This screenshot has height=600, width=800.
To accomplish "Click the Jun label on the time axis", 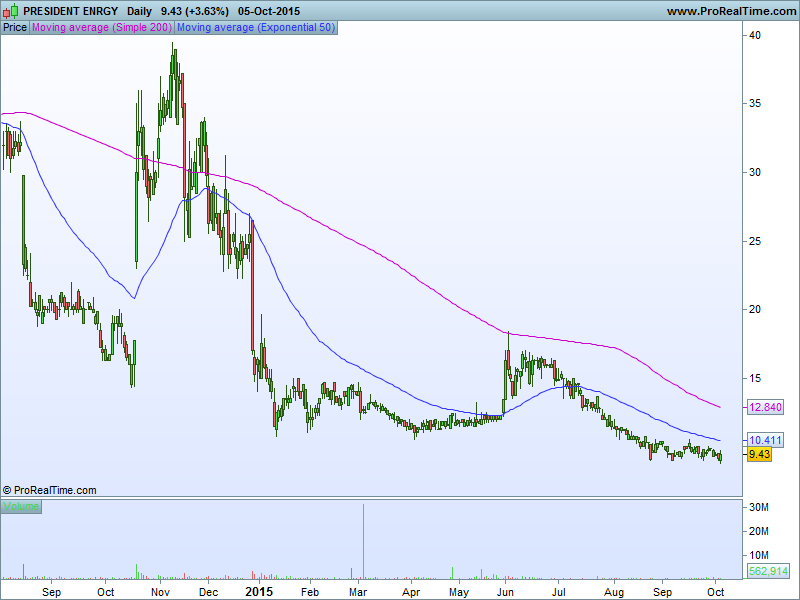I will click(x=507, y=591).
